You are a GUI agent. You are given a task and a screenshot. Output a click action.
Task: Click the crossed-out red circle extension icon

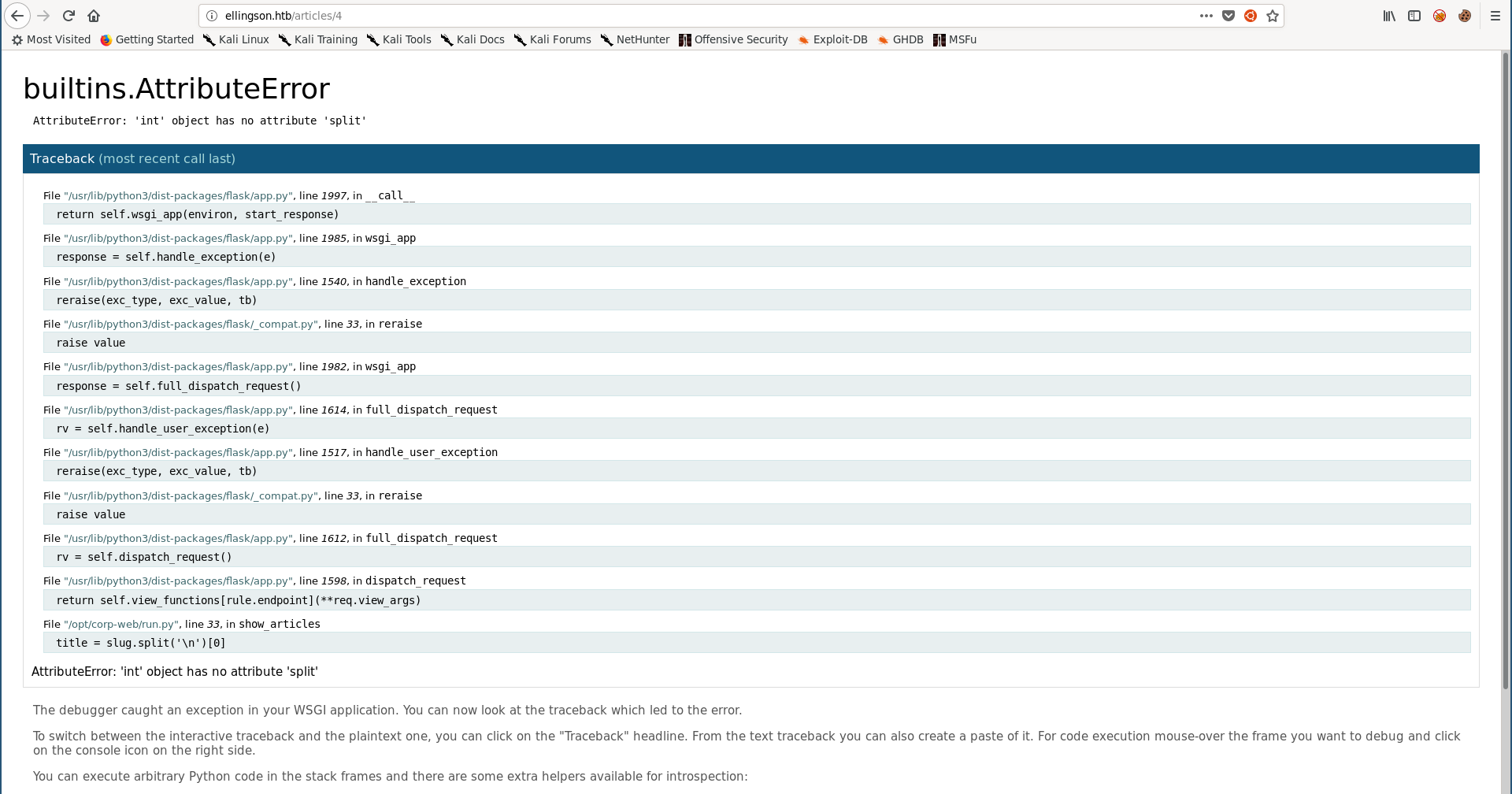1440,16
